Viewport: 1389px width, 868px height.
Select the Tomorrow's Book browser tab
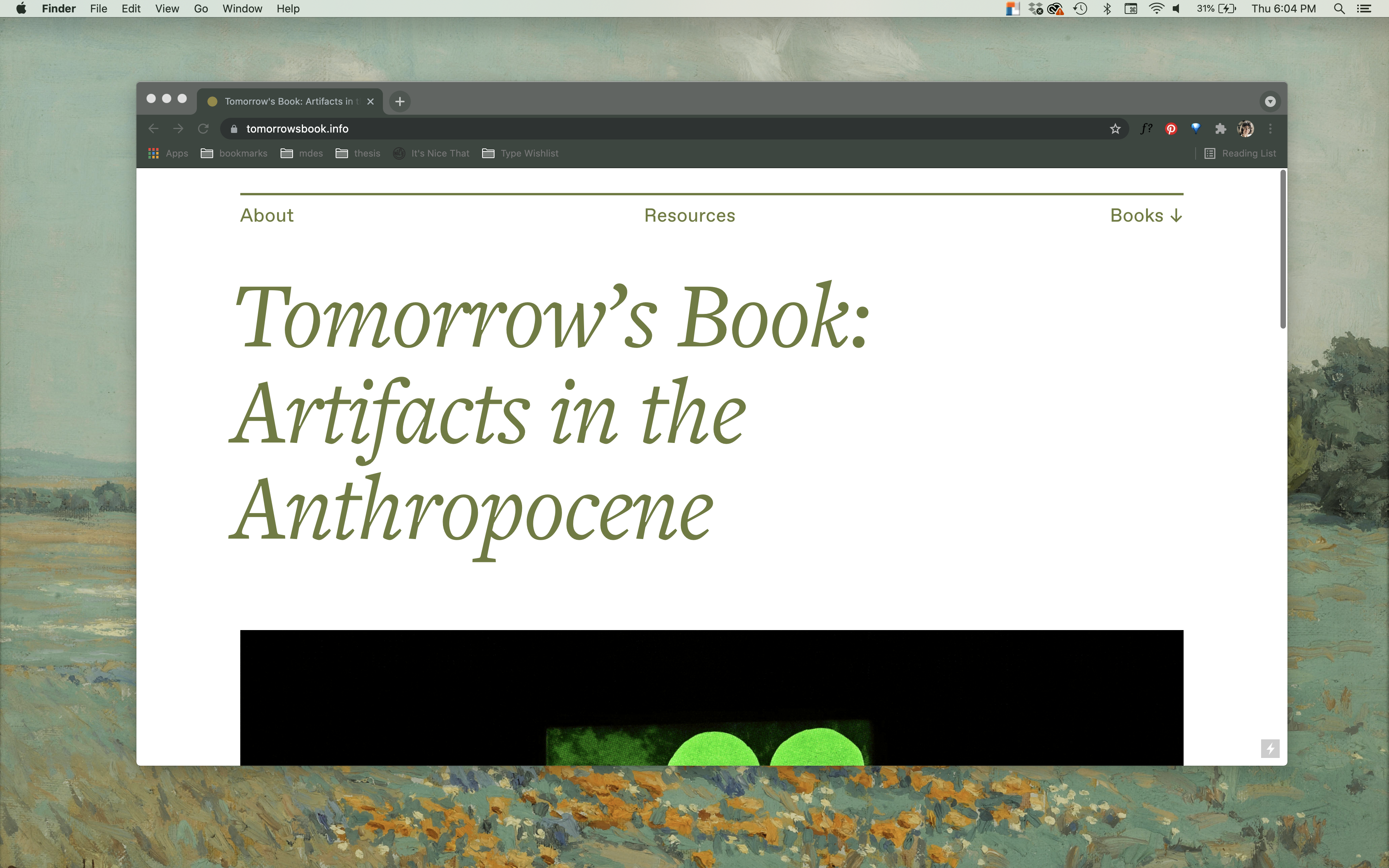[x=287, y=102]
